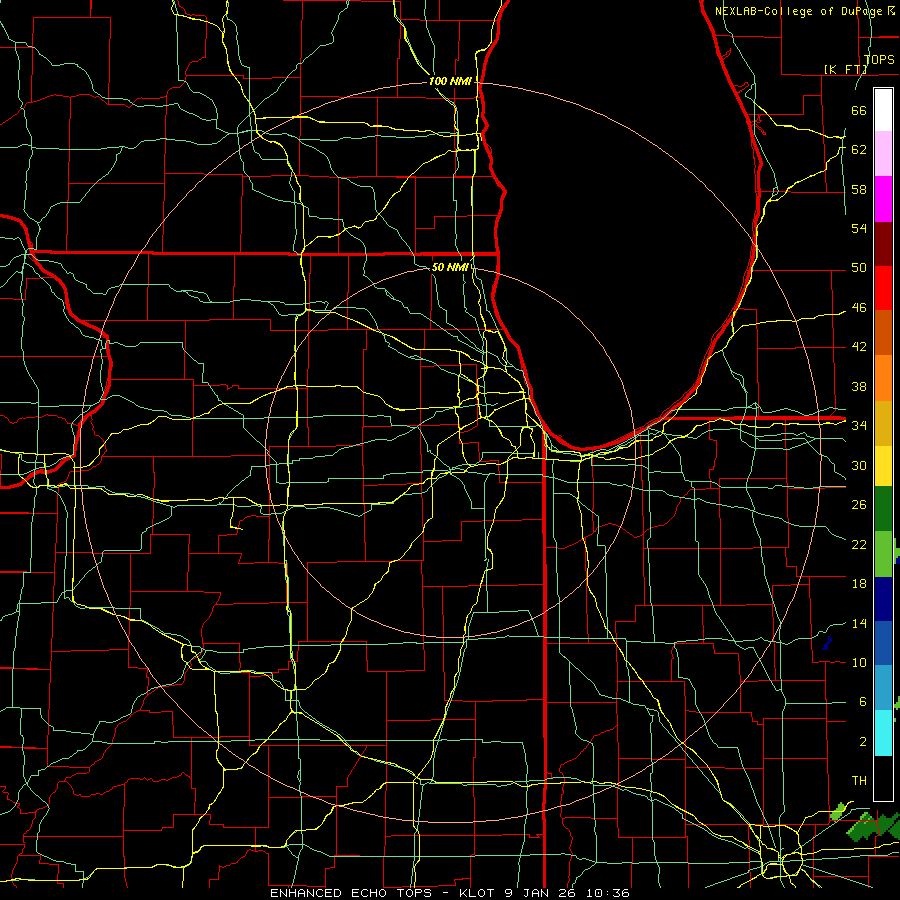Click the 14 value on the scale
Screen dimensions: 900x900
(x=859, y=623)
